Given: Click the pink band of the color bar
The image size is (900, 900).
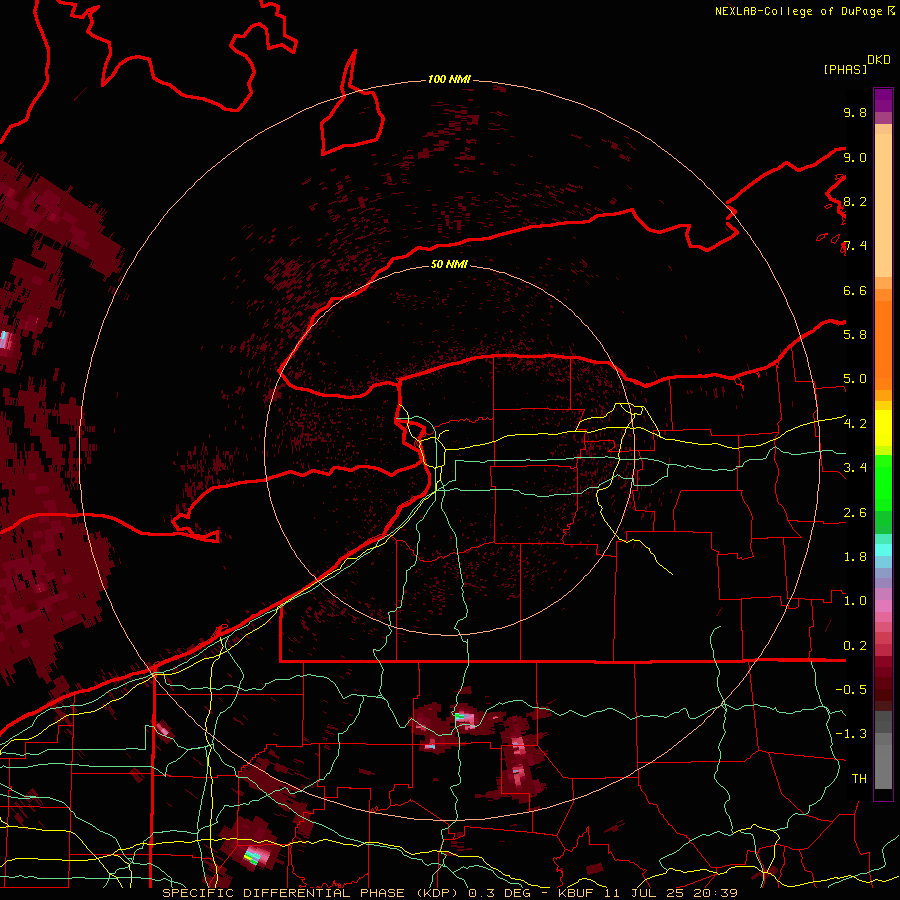Looking at the screenshot, I should coord(883,606).
